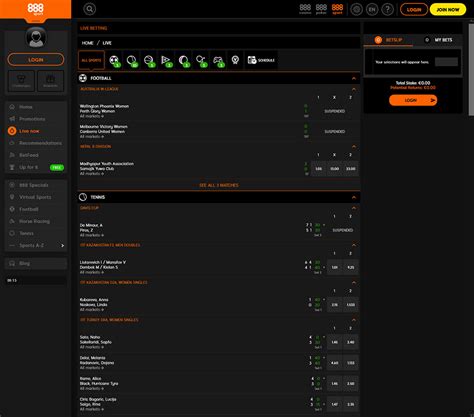The image size is (474, 417).
Task: Click the Perth Glory Women team name
Action: 97,111
